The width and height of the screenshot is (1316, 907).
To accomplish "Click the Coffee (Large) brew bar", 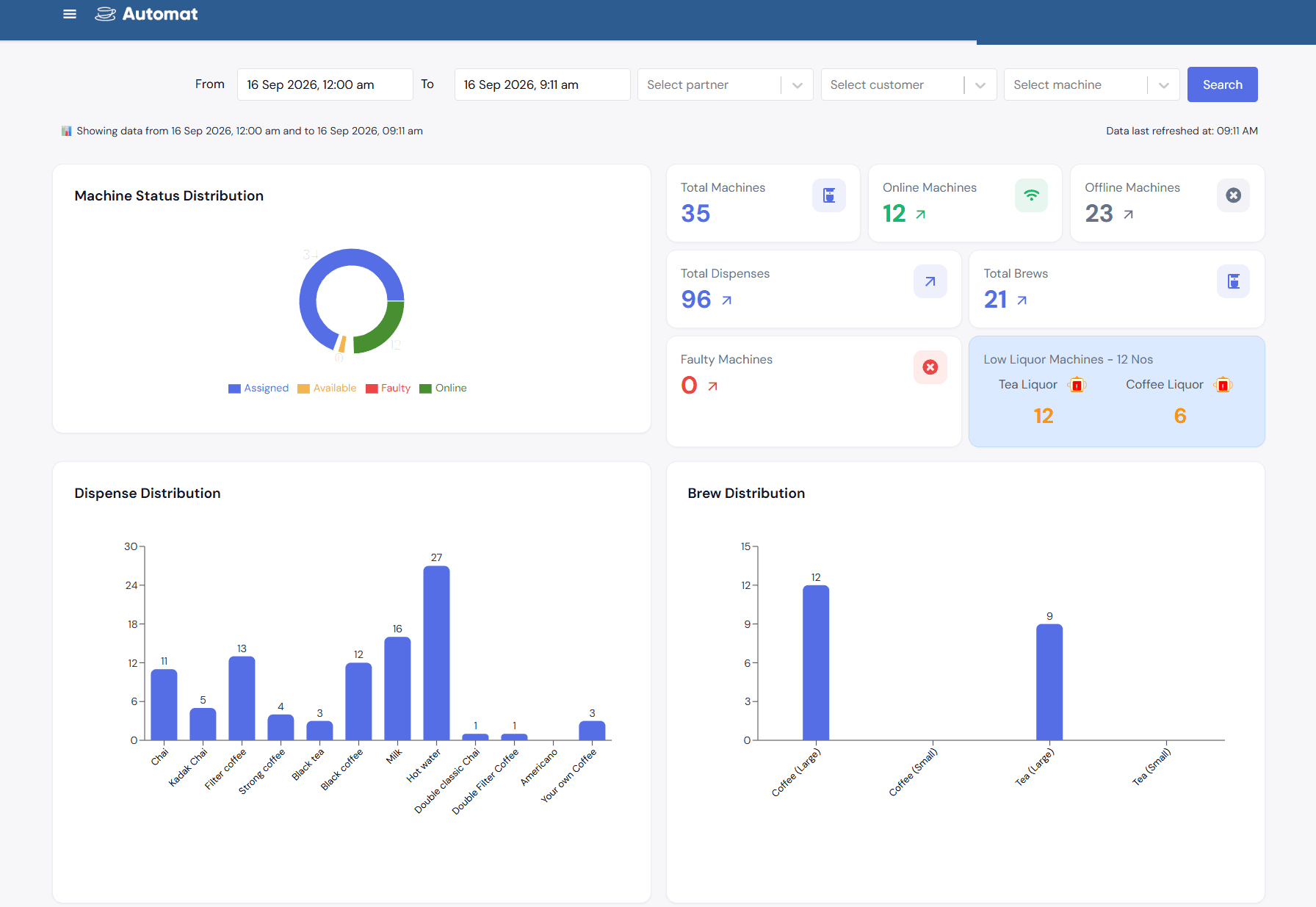I will [816, 662].
